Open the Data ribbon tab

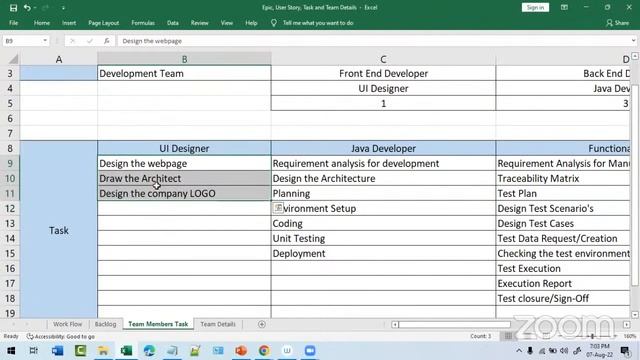(x=173, y=23)
